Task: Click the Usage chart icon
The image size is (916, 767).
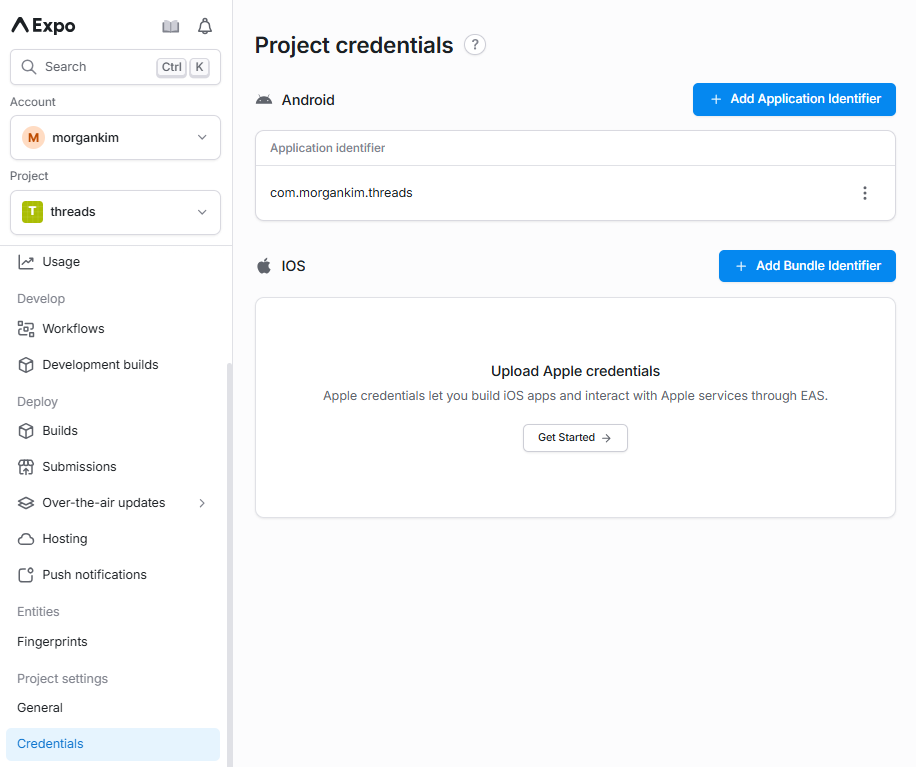Action: [x=26, y=262]
